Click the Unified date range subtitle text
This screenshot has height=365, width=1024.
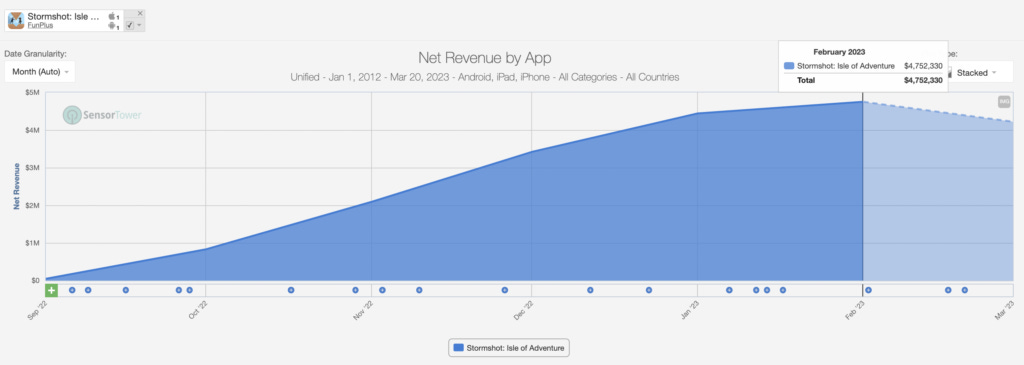(x=485, y=77)
